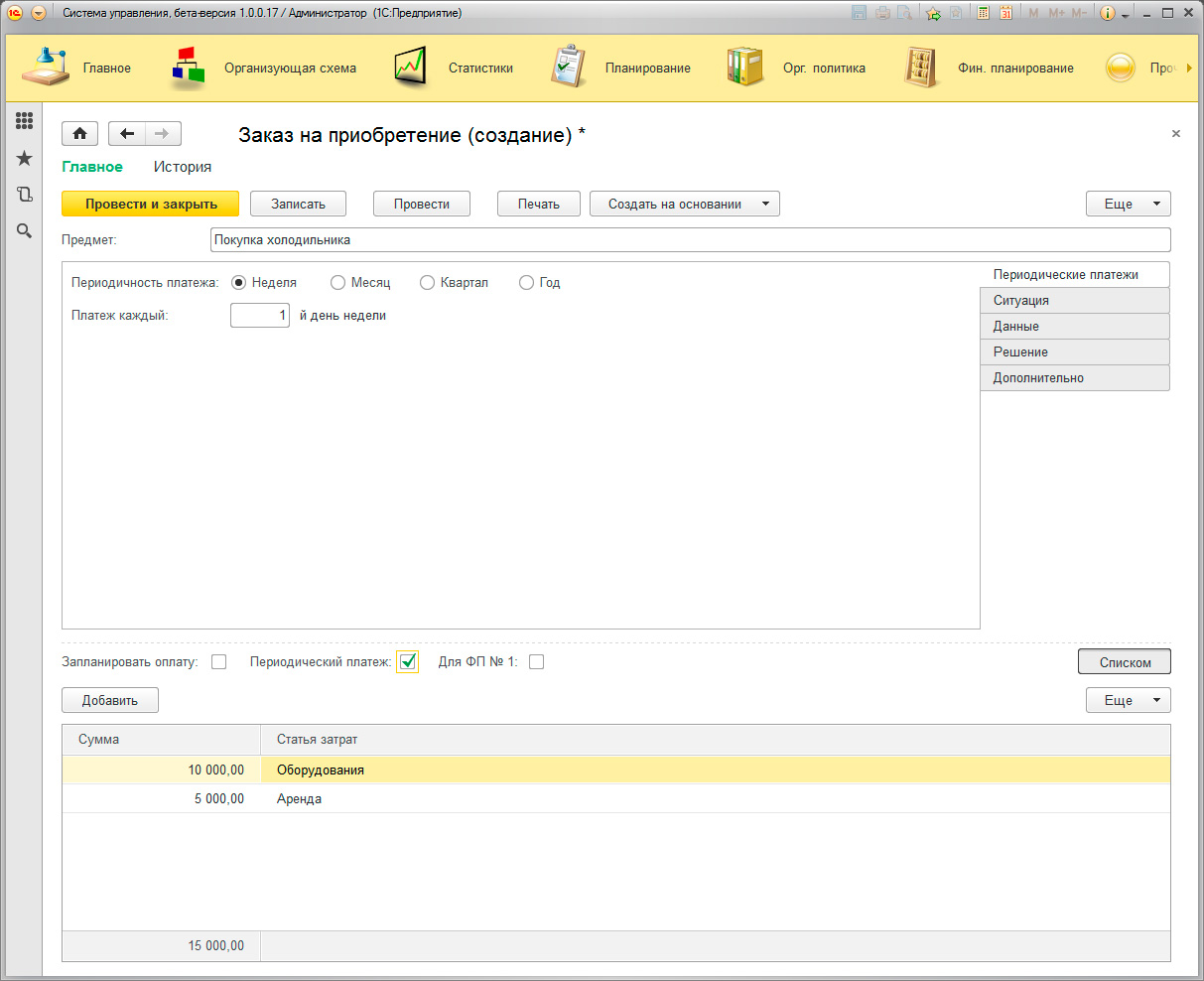
Task: Click the Добавить button
Action: coord(110,700)
